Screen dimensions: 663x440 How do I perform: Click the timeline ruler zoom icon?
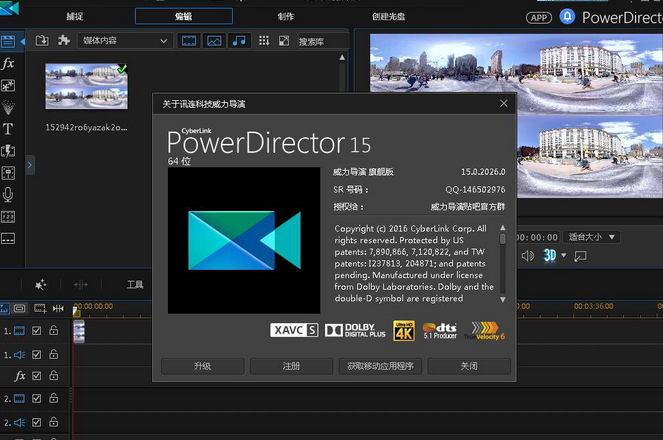click(x=58, y=309)
